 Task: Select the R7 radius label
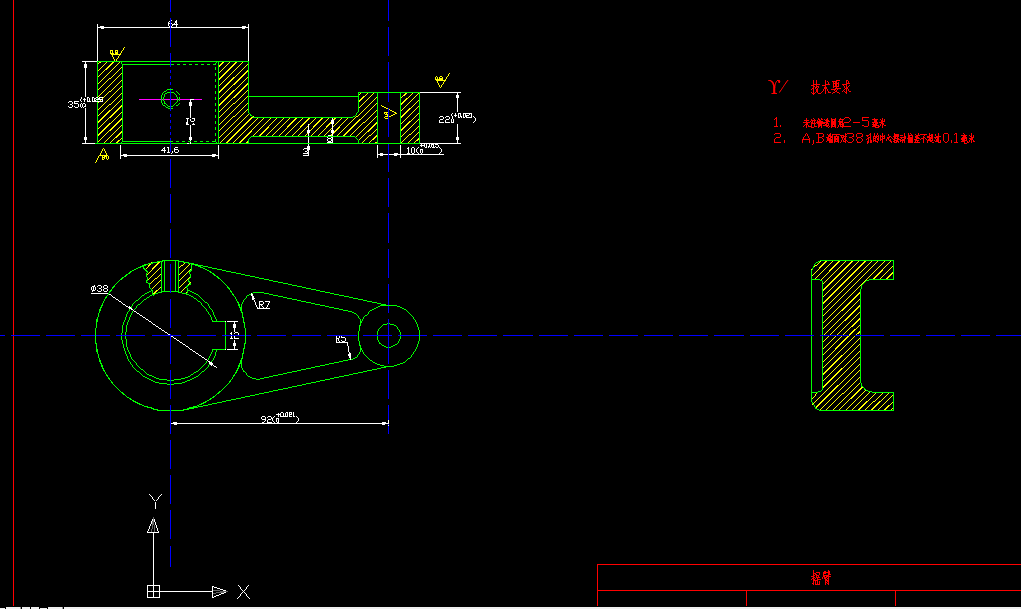tap(264, 305)
